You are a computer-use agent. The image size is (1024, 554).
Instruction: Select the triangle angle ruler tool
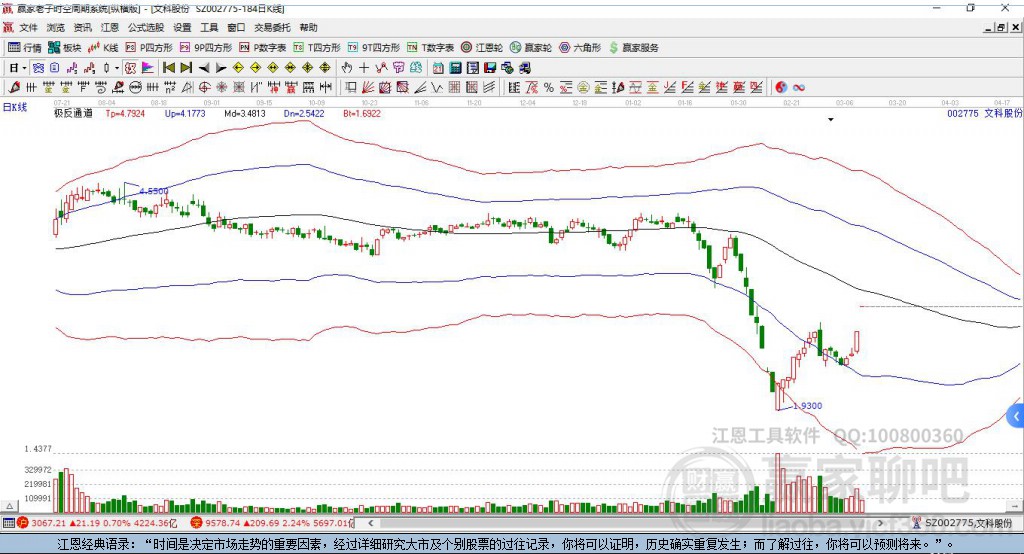187,87
